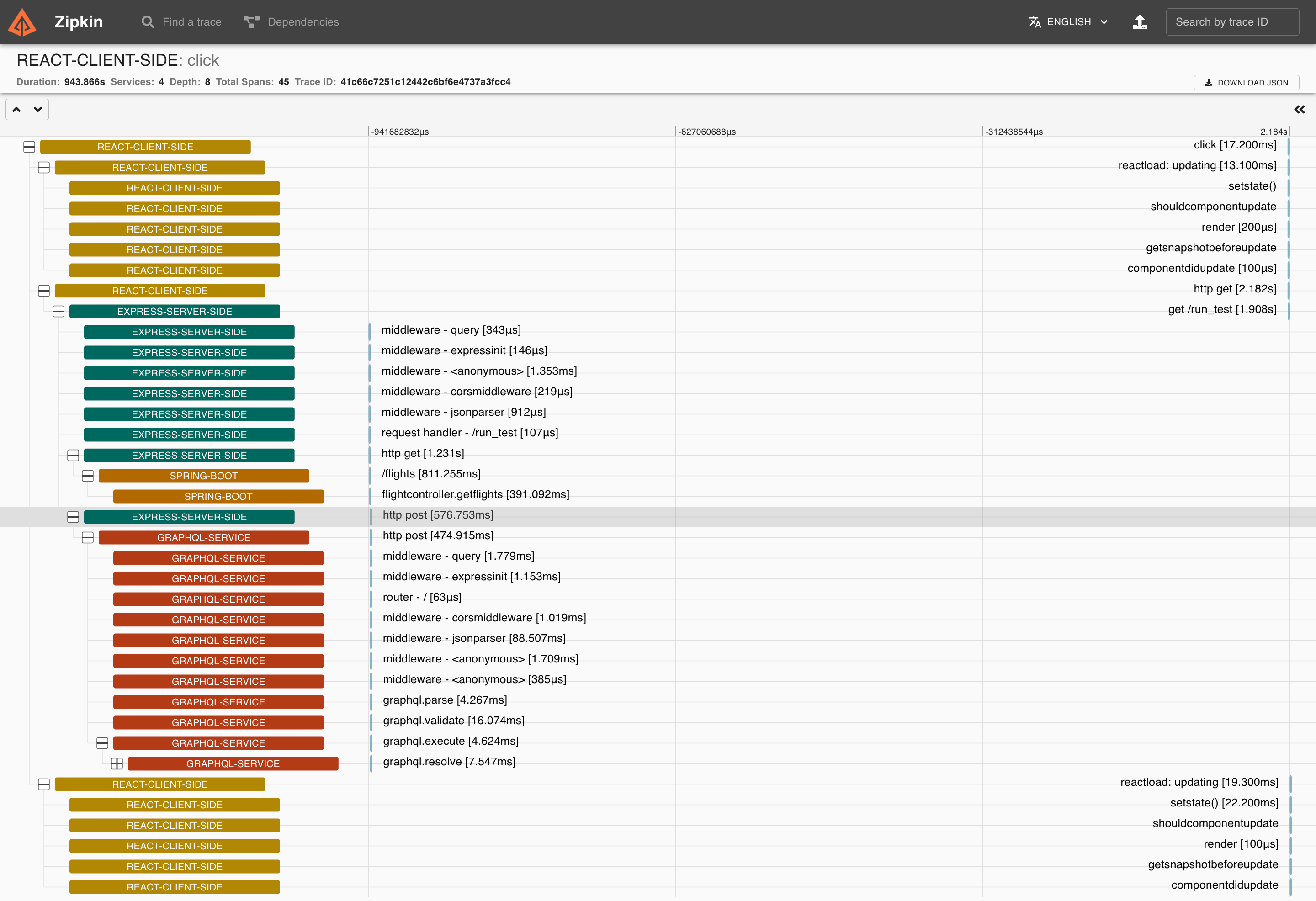Image resolution: width=1316 pixels, height=901 pixels.
Task: Click the magnifier icon for Find a trace
Action: tap(148, 22)
